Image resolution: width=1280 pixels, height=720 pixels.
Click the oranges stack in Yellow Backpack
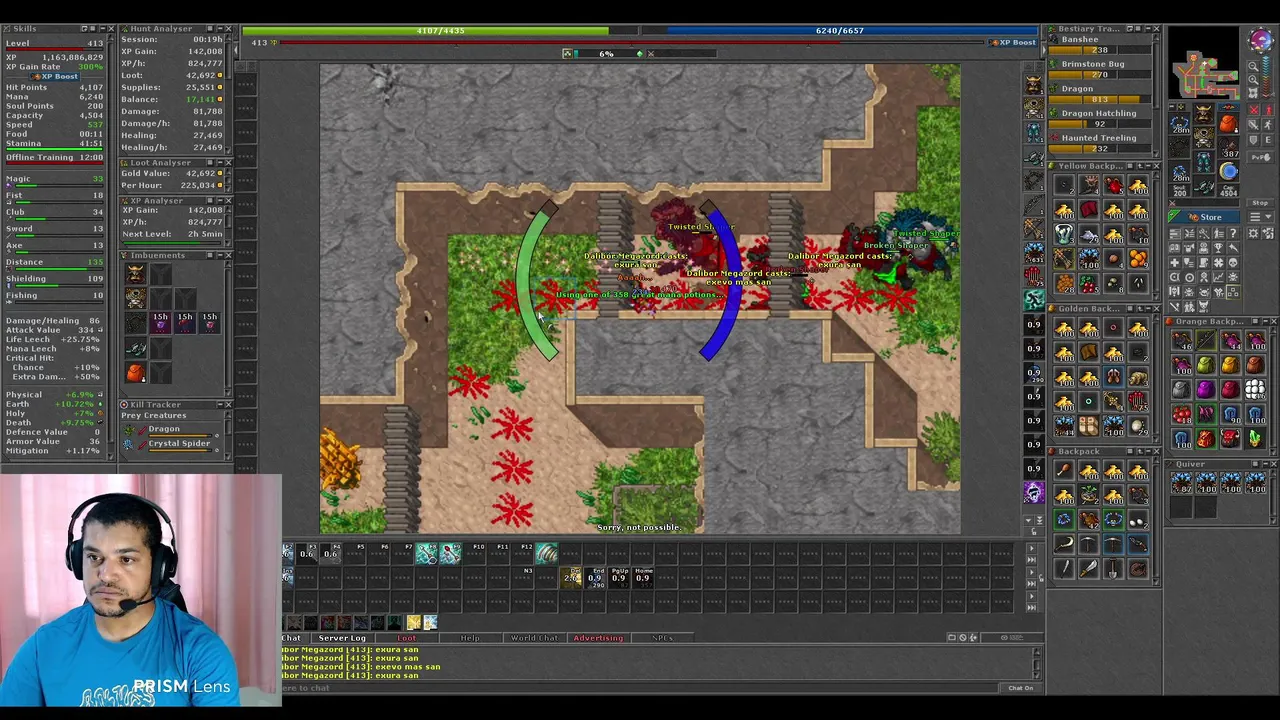tap(1139, 258)
